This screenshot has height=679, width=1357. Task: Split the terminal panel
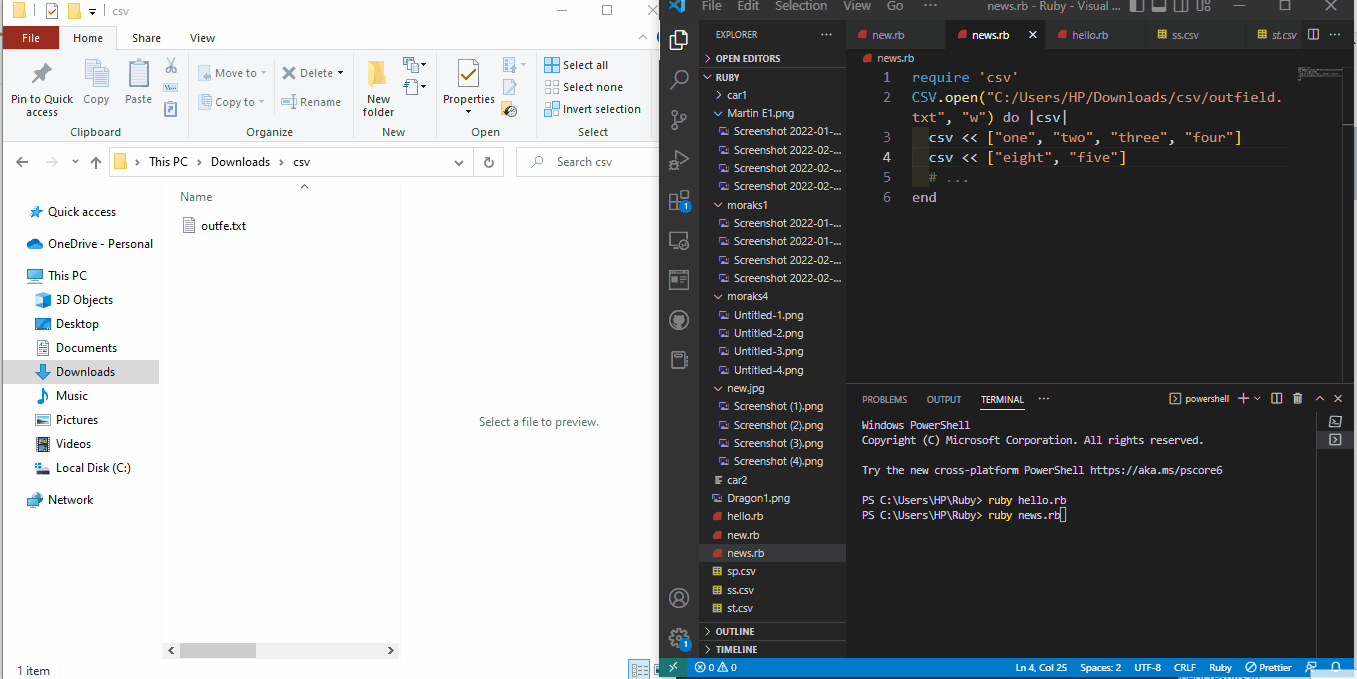(1277, 398)
